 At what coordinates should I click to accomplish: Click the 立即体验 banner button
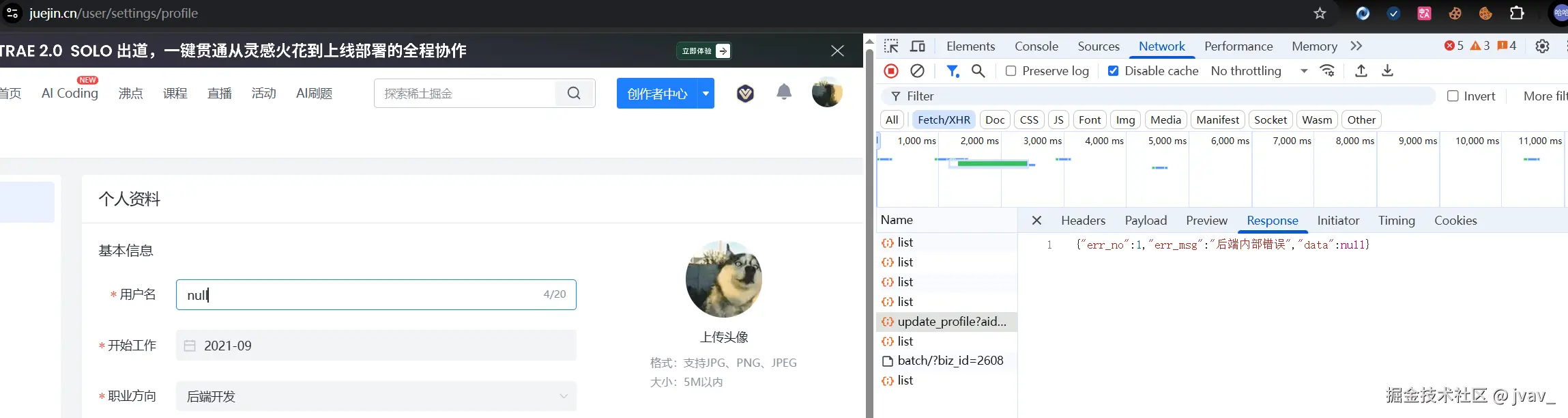point(704,51)
